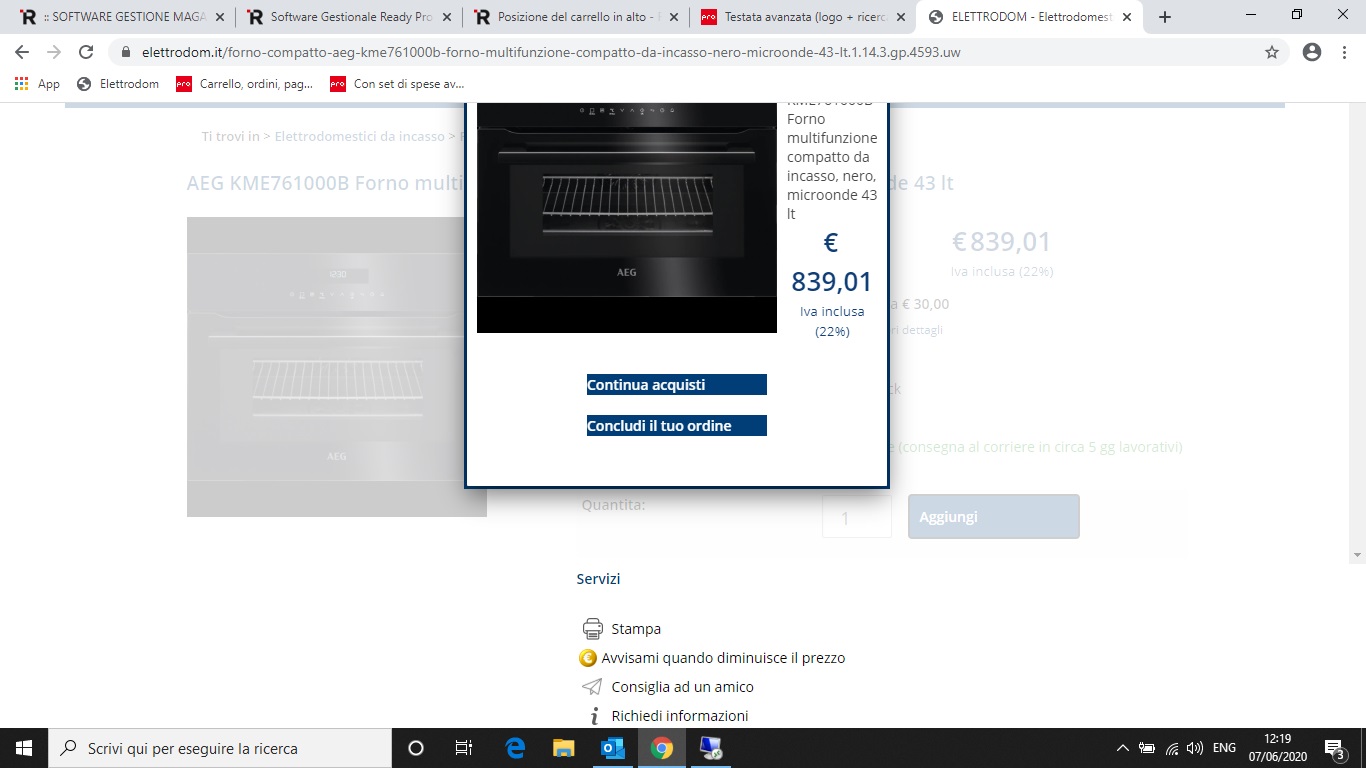Click the info icon beside Richiedi informazioni
Image resolution: width=1366 pixels, height=768 pixels.
(594, 716)
